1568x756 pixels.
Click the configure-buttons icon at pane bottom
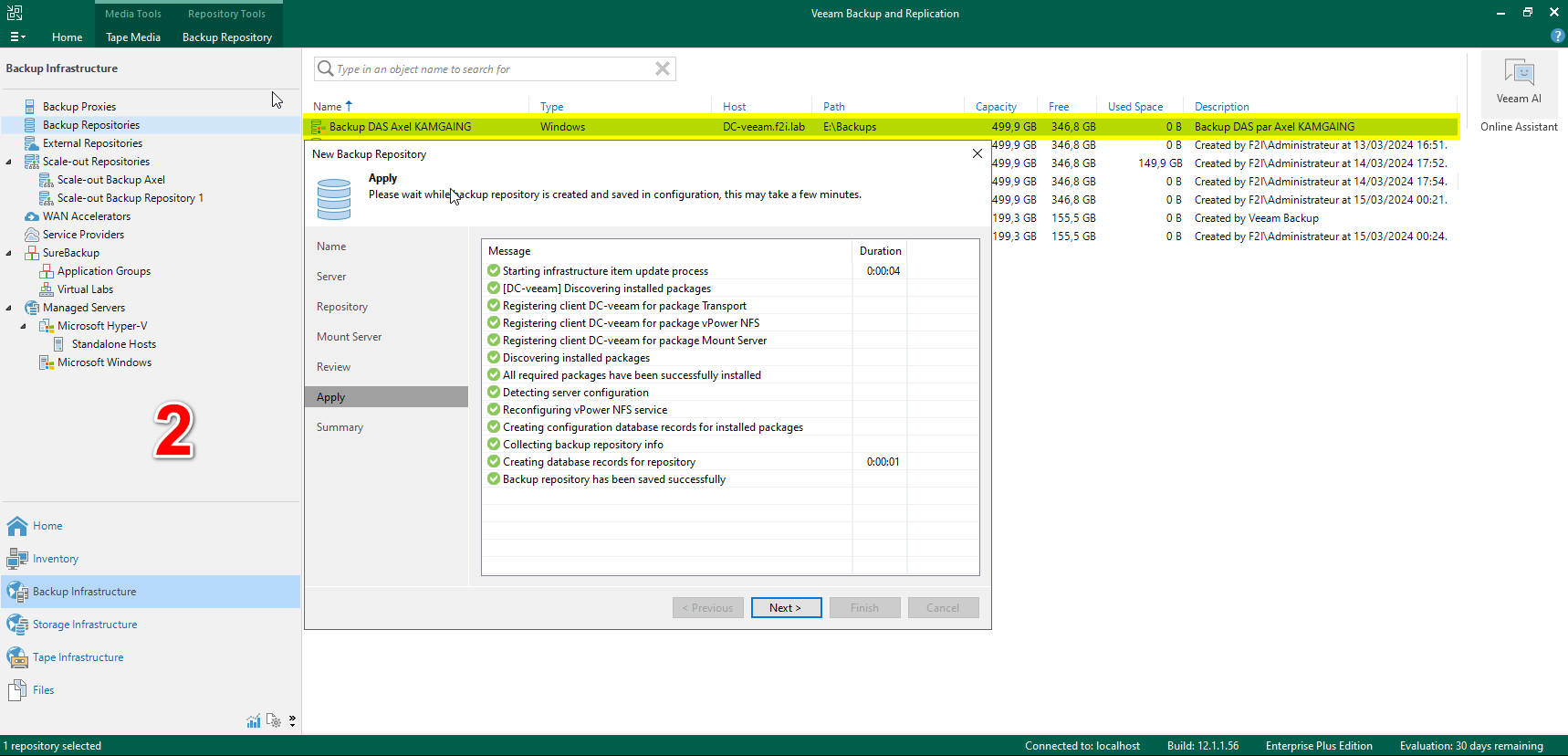tap(274, 720)
